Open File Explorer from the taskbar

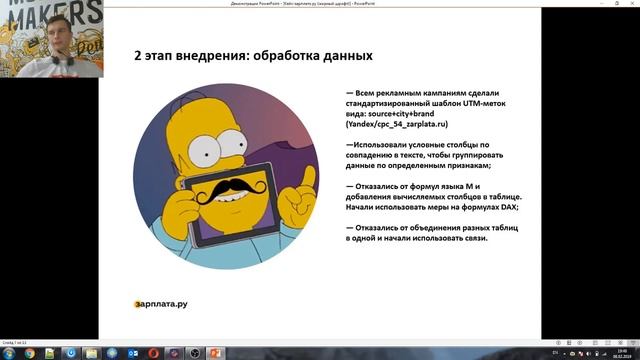coord(91,353)
